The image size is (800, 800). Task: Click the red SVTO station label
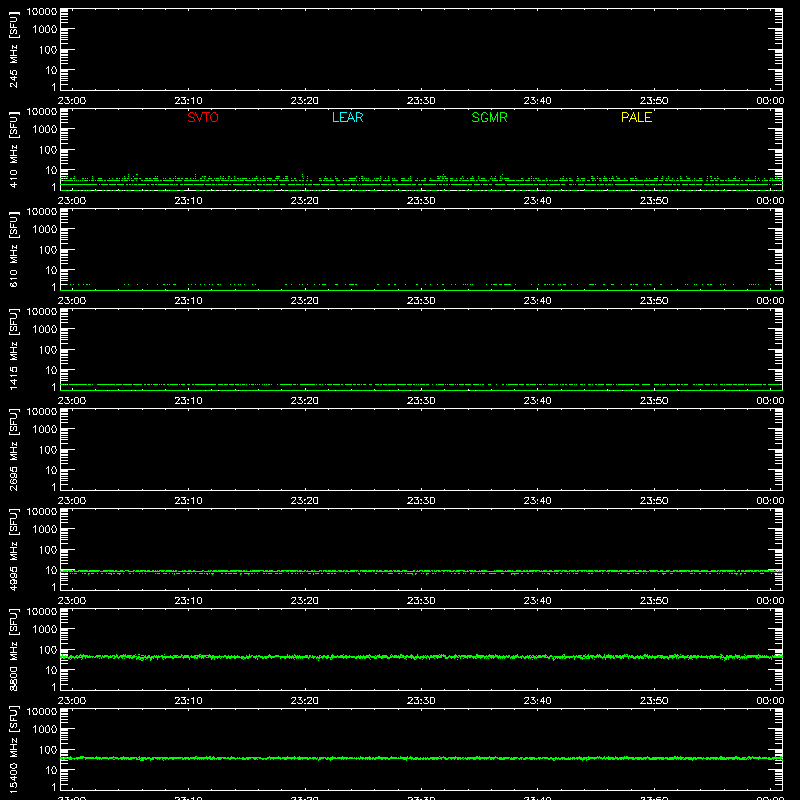(x=203, y=117)
